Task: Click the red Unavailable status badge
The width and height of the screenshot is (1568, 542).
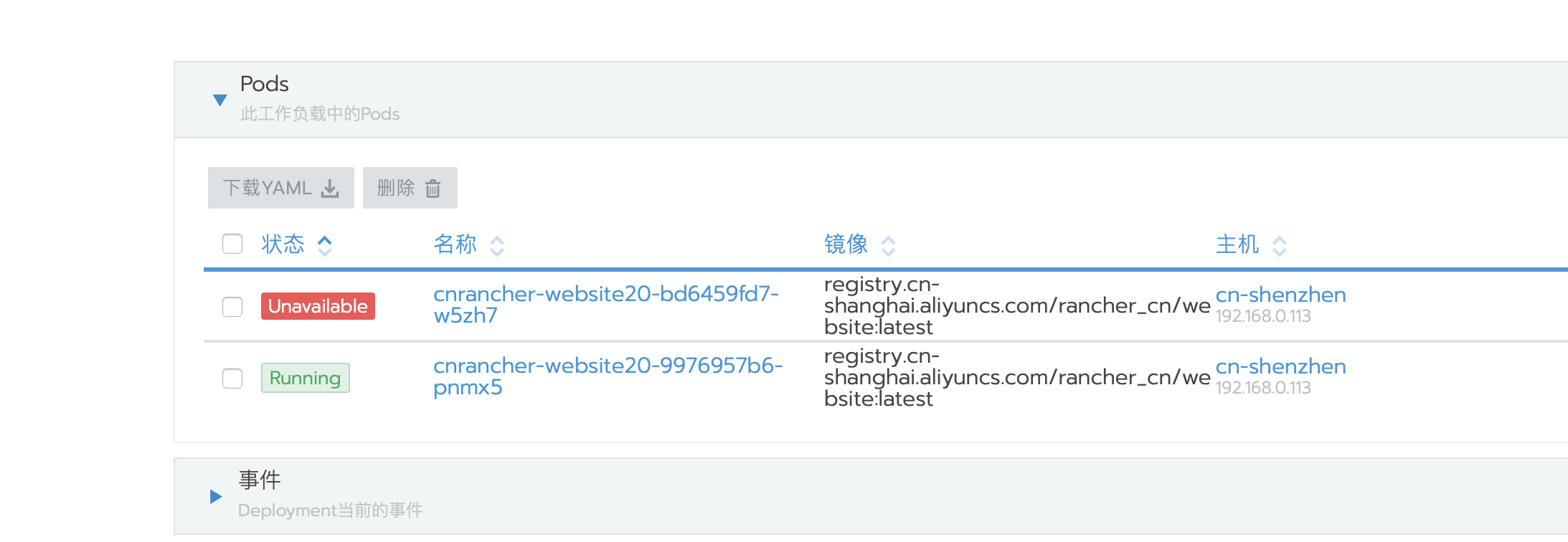Action: 318,306
